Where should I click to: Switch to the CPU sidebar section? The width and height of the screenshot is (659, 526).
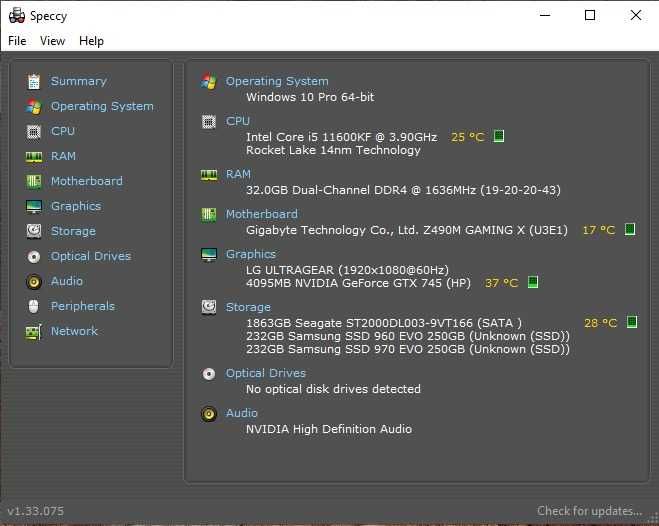[x=63, y=131]
